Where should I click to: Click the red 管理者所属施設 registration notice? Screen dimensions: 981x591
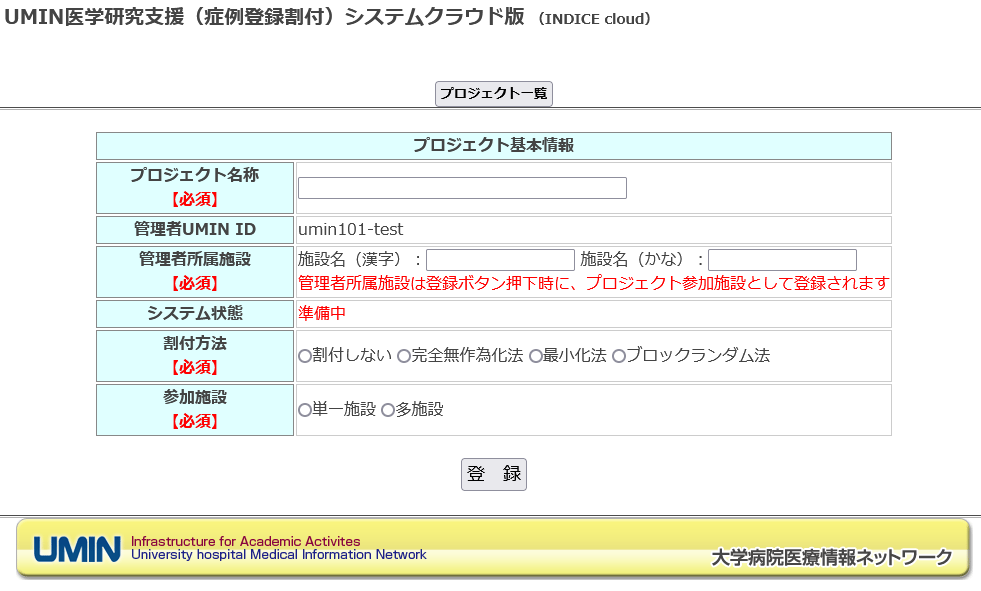pos(593,284)
